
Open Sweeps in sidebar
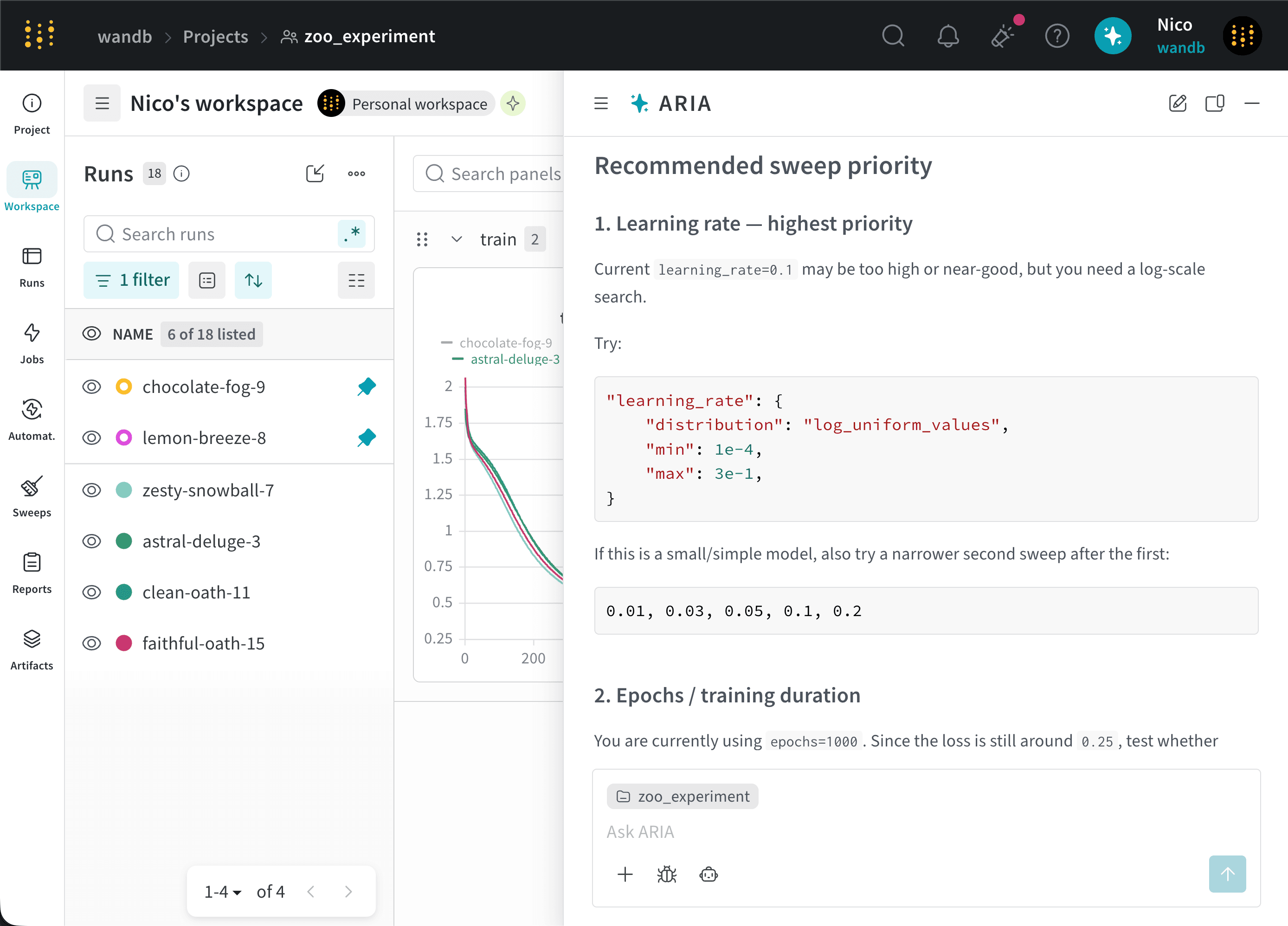tap(32, 496)
